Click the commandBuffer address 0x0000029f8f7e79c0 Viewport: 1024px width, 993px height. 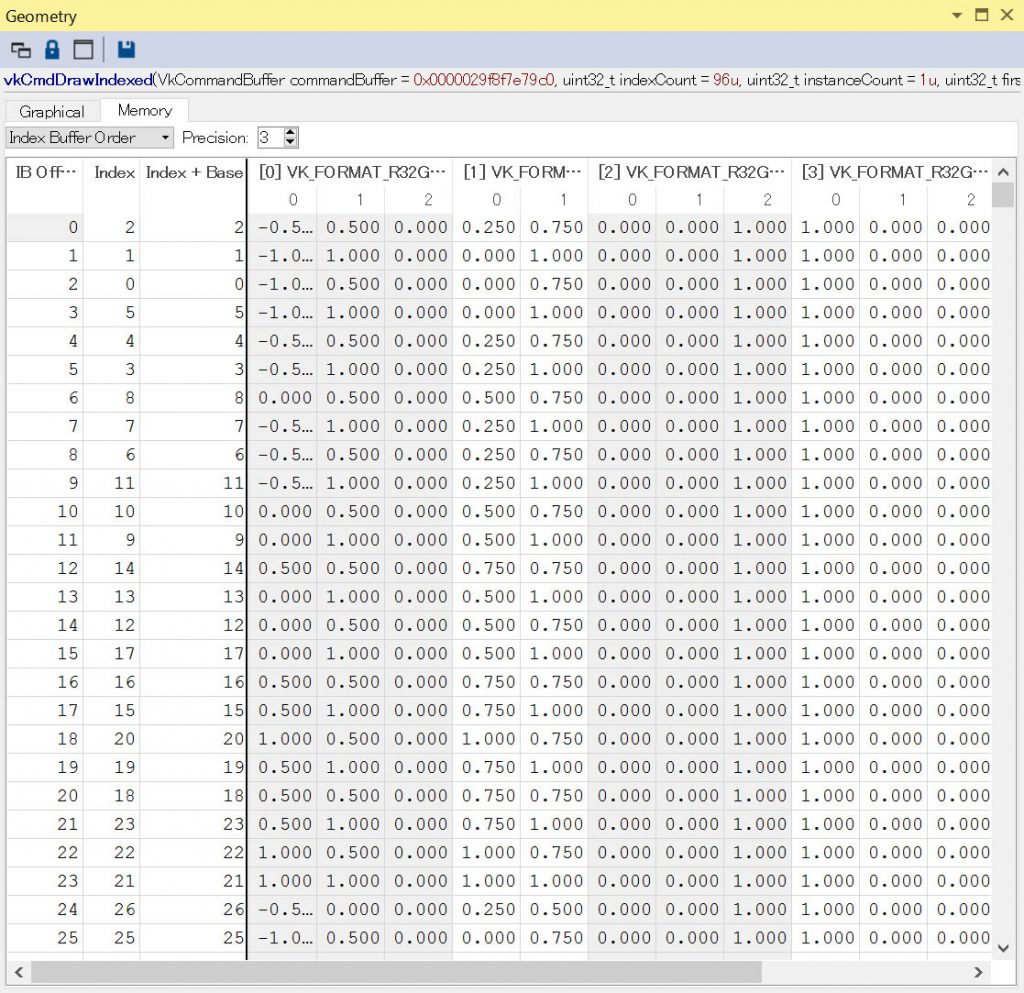[x=484, y=80]
